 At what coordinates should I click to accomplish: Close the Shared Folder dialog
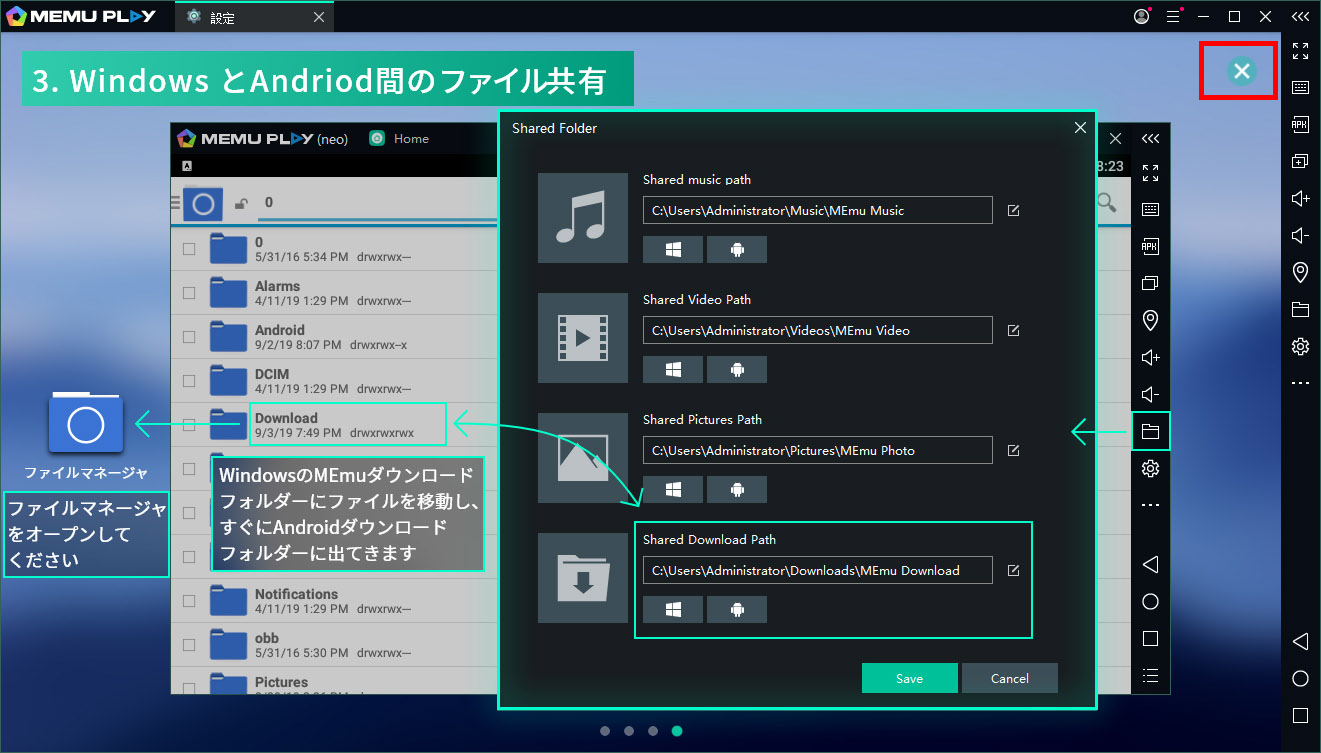1079,128
